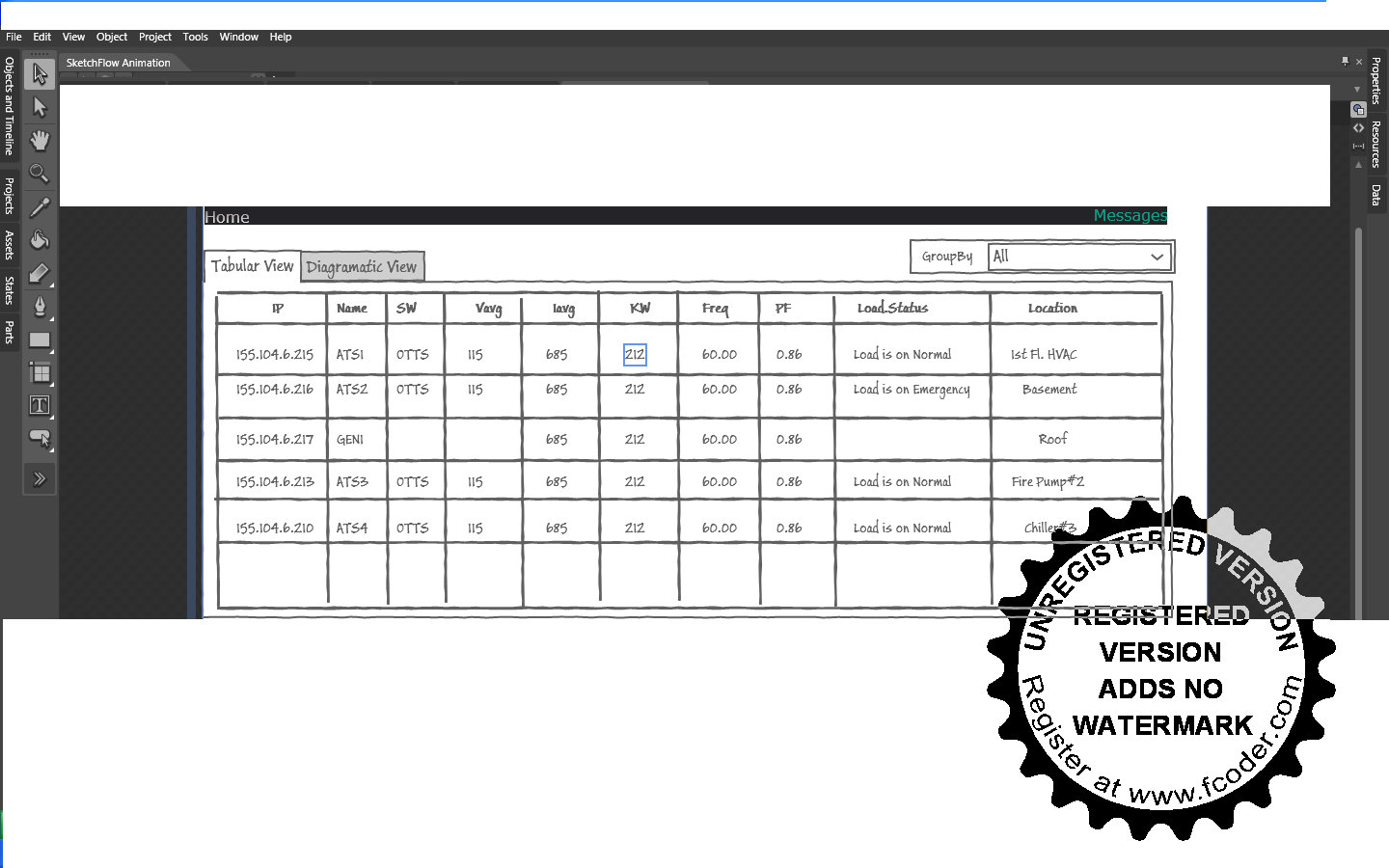Image resolution: width=1389 pixels, height=868 pixels.
Task: Click the KW cell showing 212 in first row
Action: [x=635, y=355]
